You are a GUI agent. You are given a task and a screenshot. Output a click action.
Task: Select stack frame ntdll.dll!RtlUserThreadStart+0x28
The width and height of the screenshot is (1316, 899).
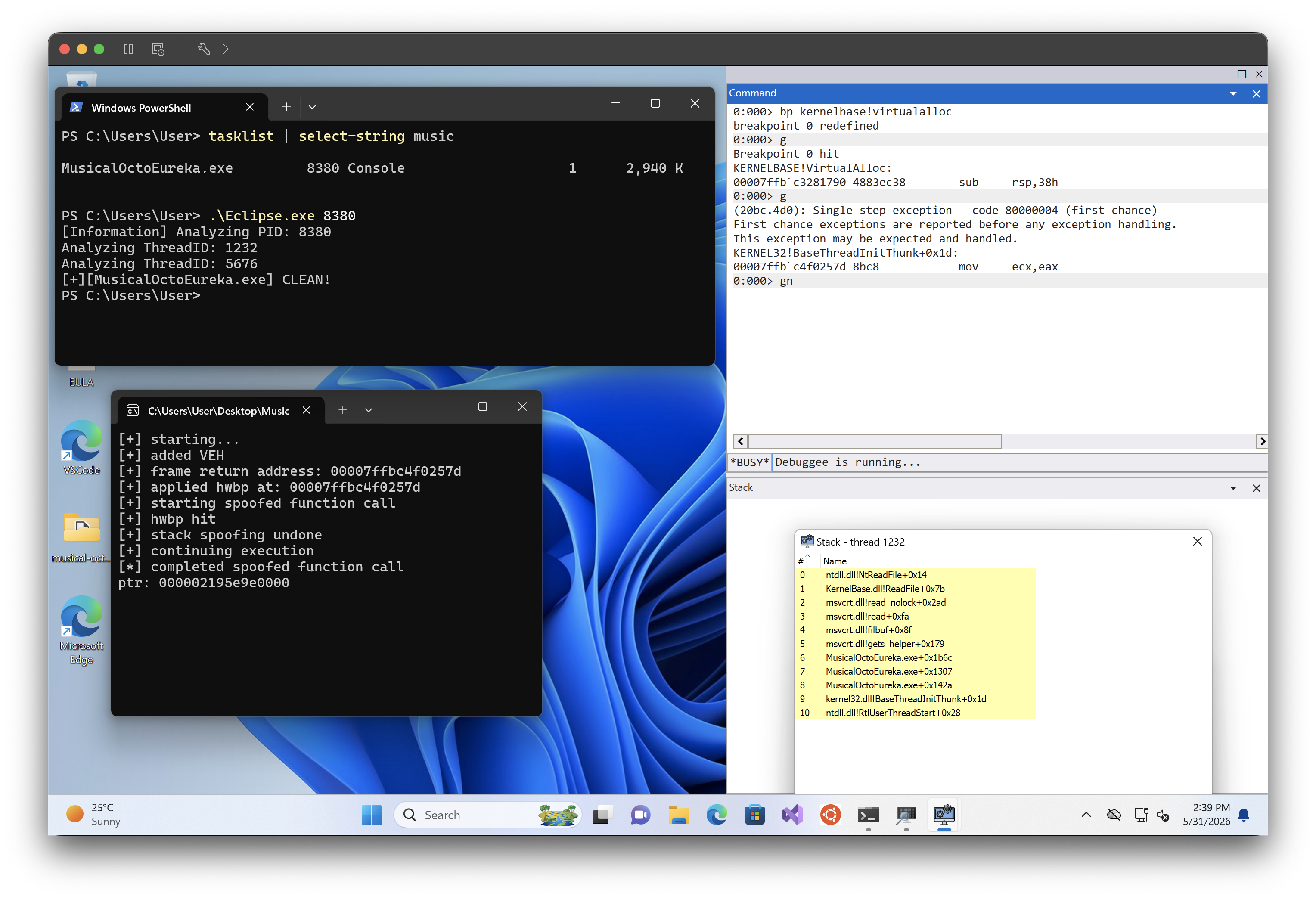pyautogui.click(x=916, y=713)
